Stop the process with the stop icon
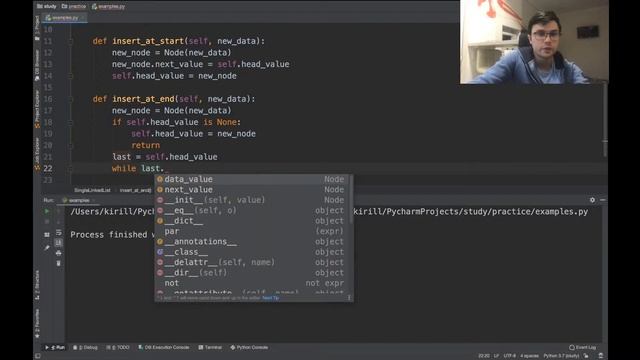This screenshot has width=640, height=360. point(47,222)
